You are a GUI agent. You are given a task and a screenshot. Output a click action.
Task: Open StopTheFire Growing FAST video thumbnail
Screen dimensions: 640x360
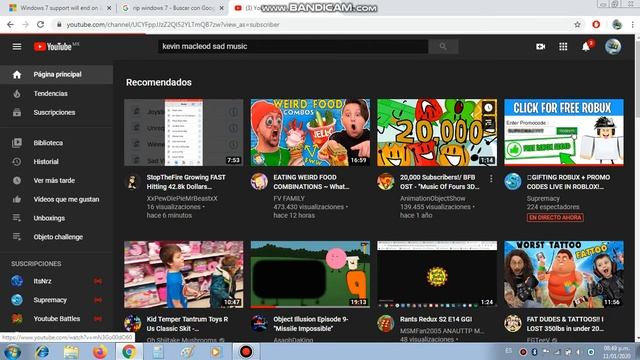point(184,132)
